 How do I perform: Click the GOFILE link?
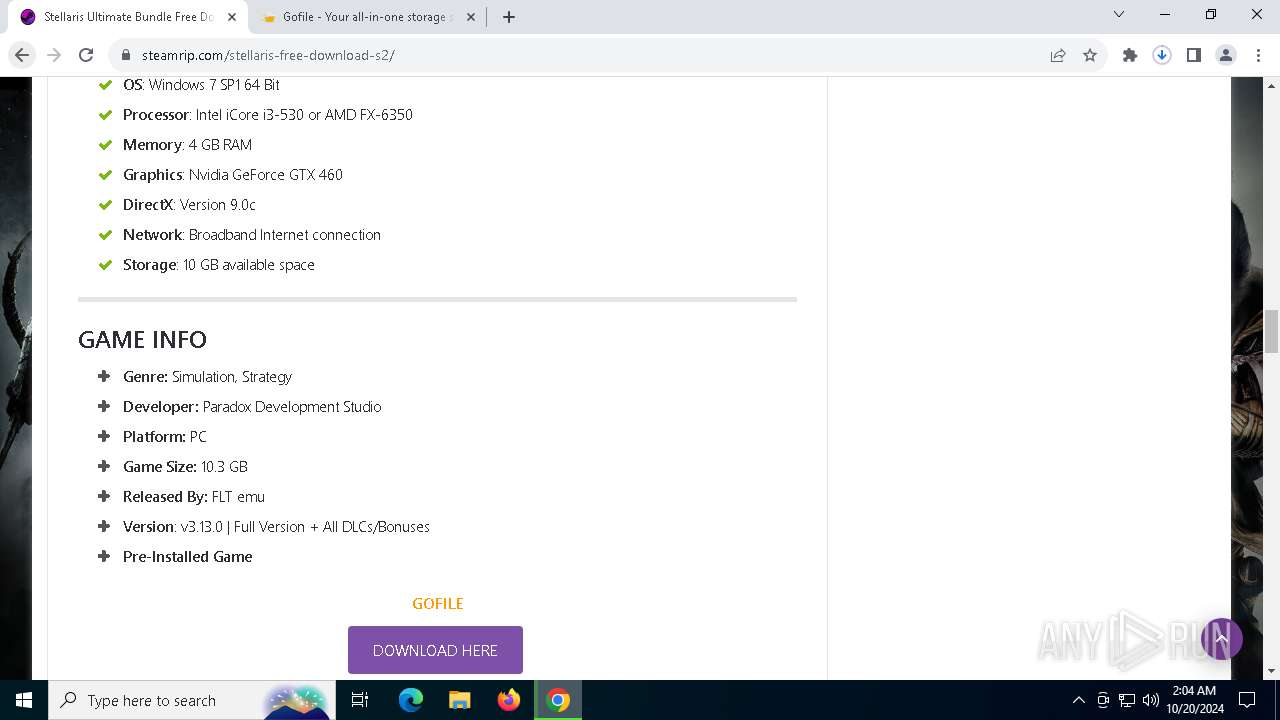coord(438,603)
